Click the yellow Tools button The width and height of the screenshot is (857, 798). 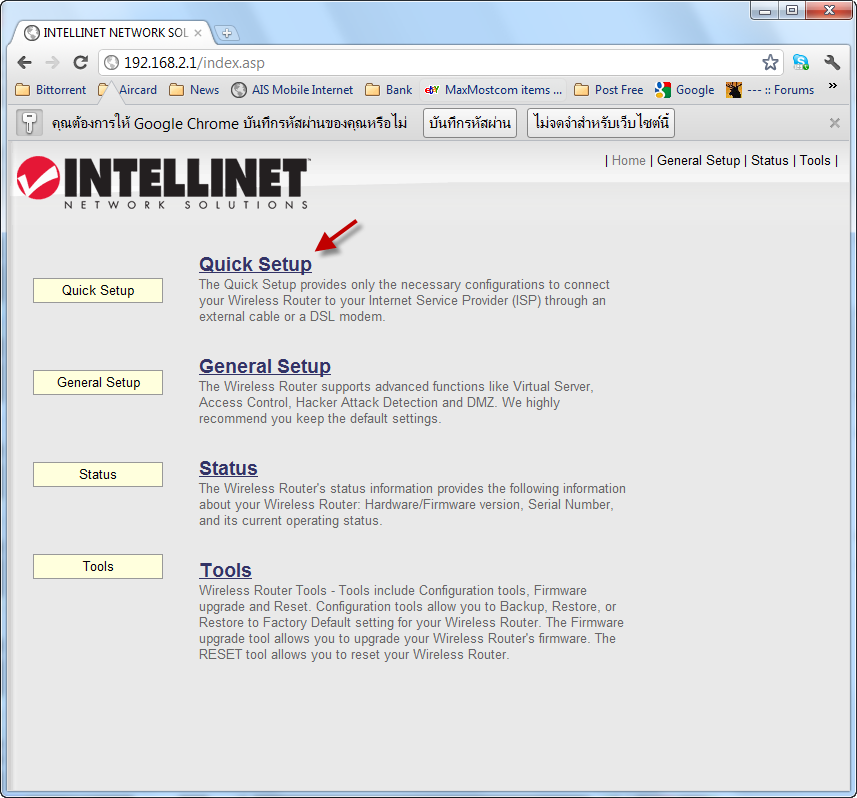click(x=98, y=566)
